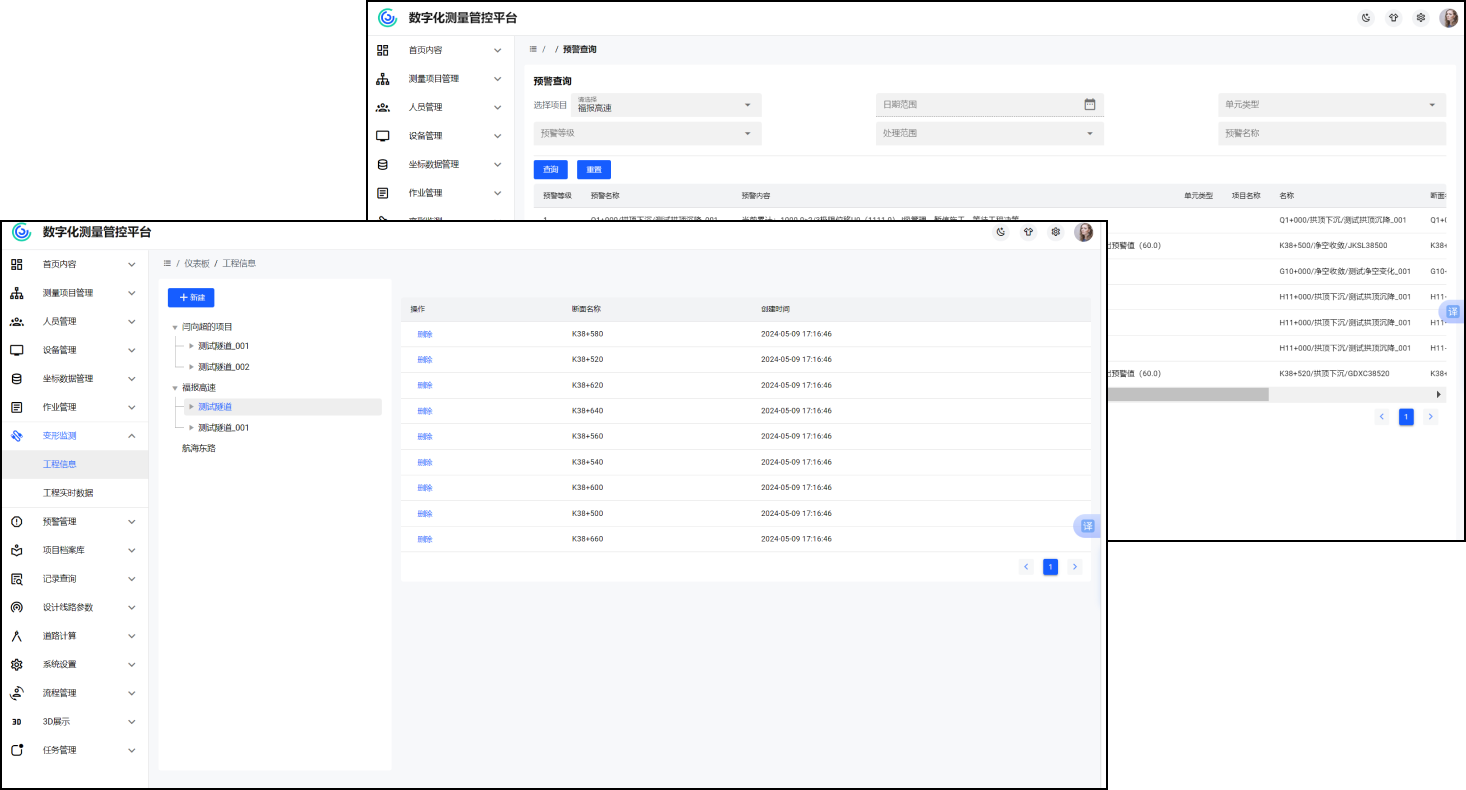
Task: Open 预警等级 dropdown in back window
Action: (x=647, y=133)
